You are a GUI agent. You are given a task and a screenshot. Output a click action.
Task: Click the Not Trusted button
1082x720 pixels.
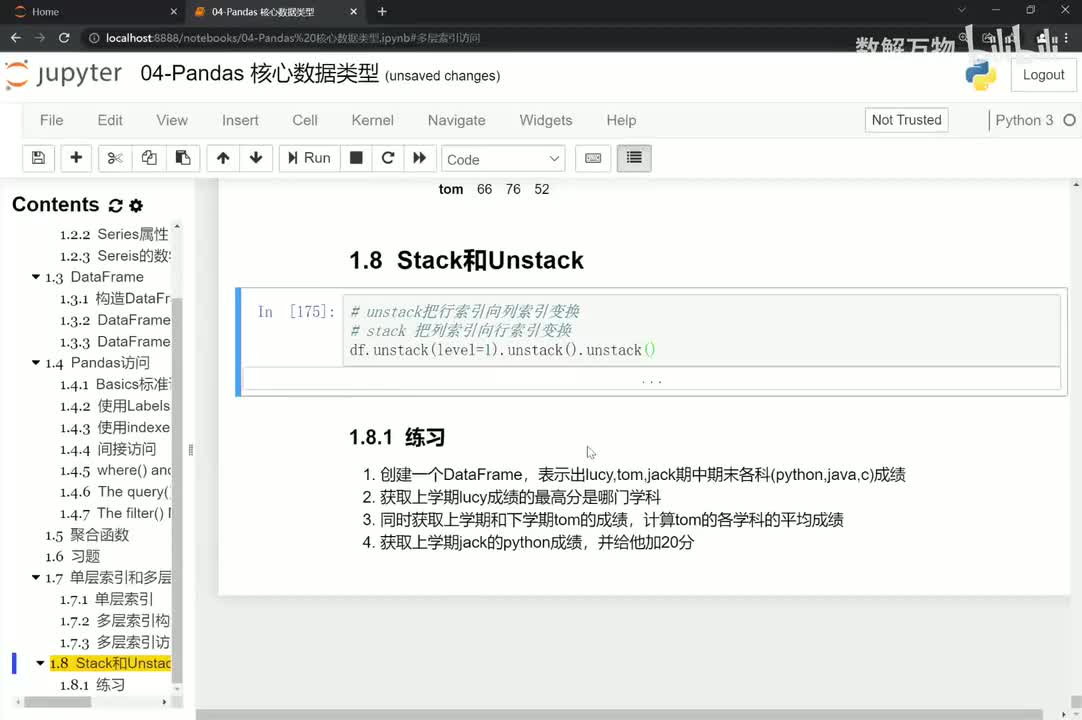tap(906, 120)
